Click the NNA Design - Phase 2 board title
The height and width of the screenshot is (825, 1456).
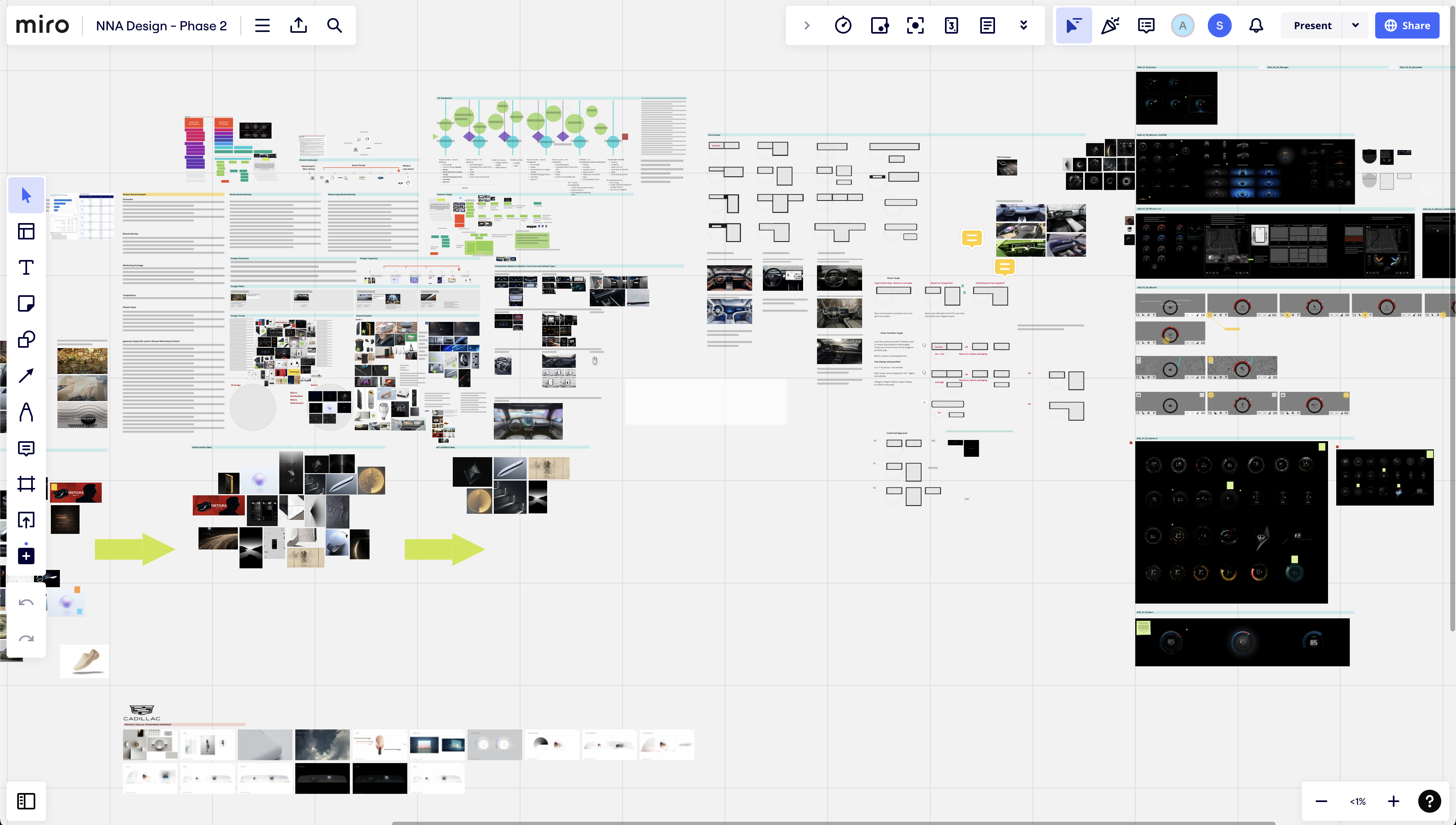tap(161, 25)
